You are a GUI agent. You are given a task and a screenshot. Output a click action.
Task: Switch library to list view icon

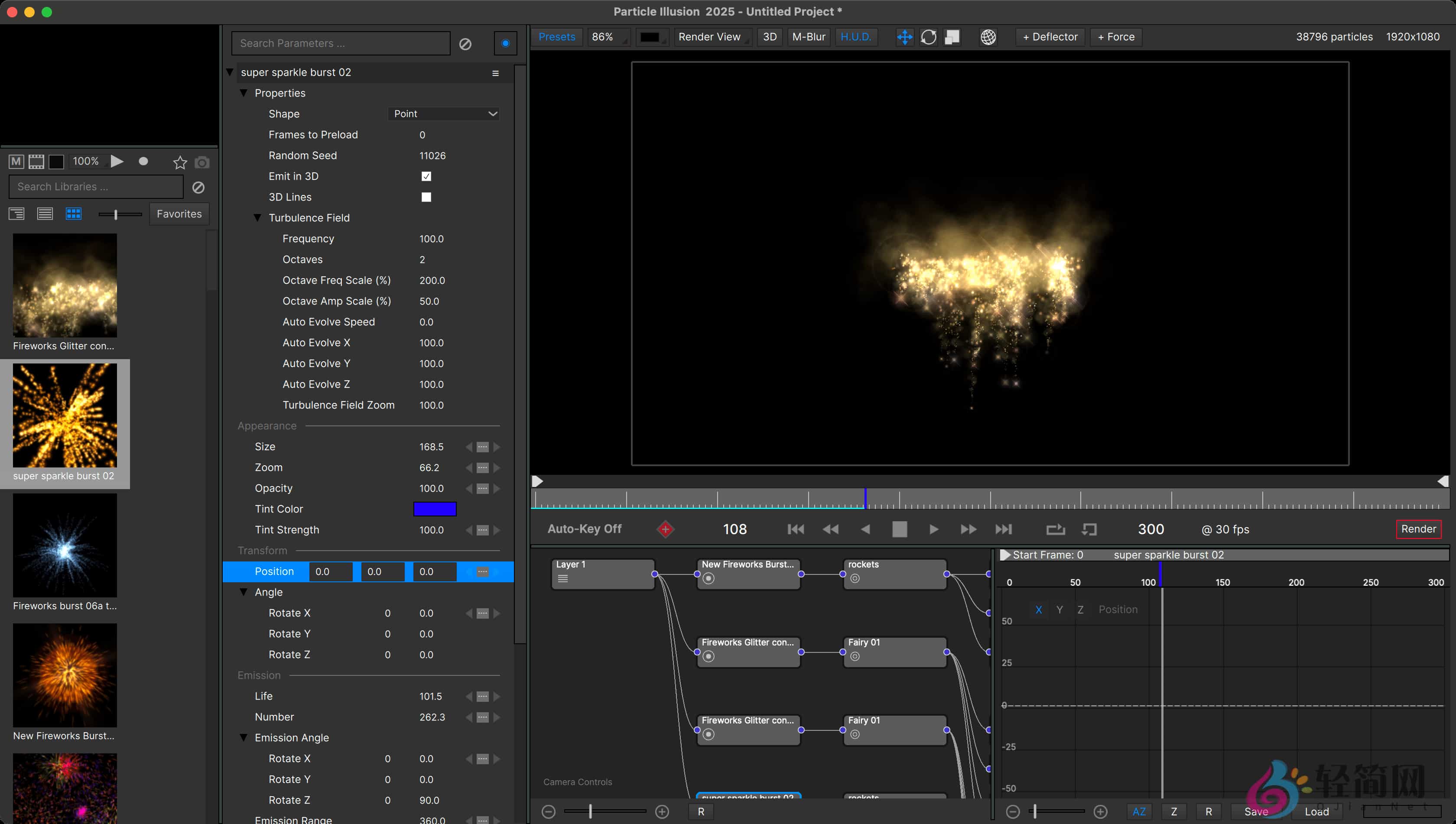45,214
